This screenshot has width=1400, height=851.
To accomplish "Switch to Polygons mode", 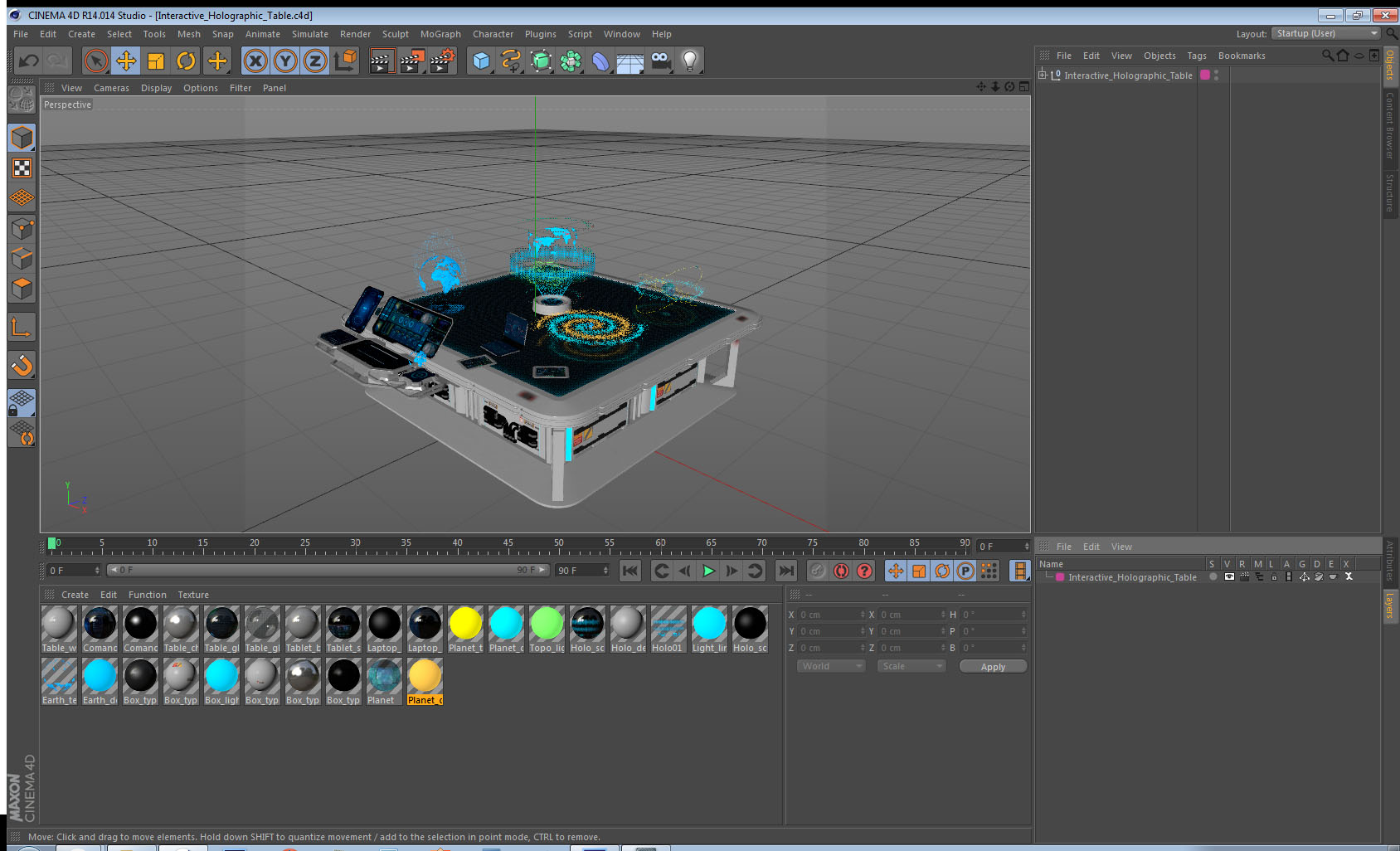I will [x=22, y=289].
